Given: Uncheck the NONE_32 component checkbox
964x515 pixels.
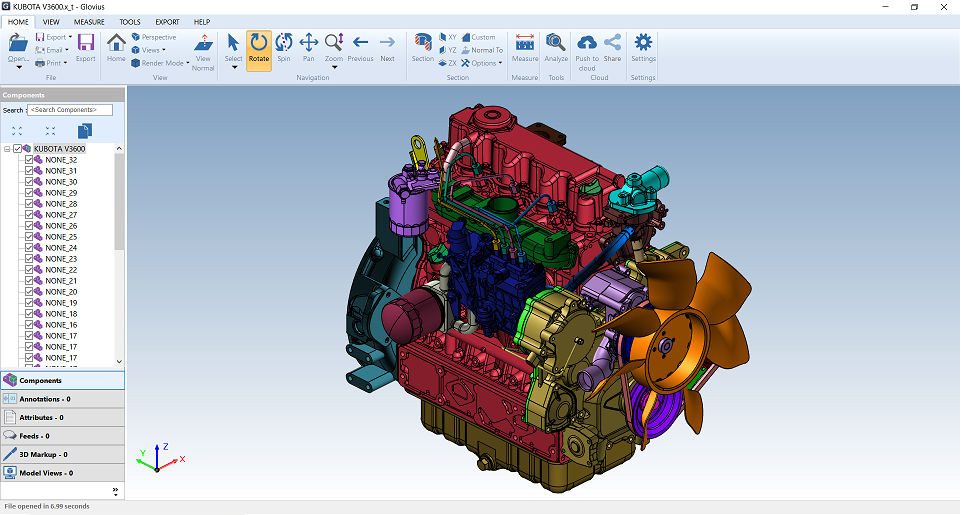Looking at the screenshot, I should [29, 160].
